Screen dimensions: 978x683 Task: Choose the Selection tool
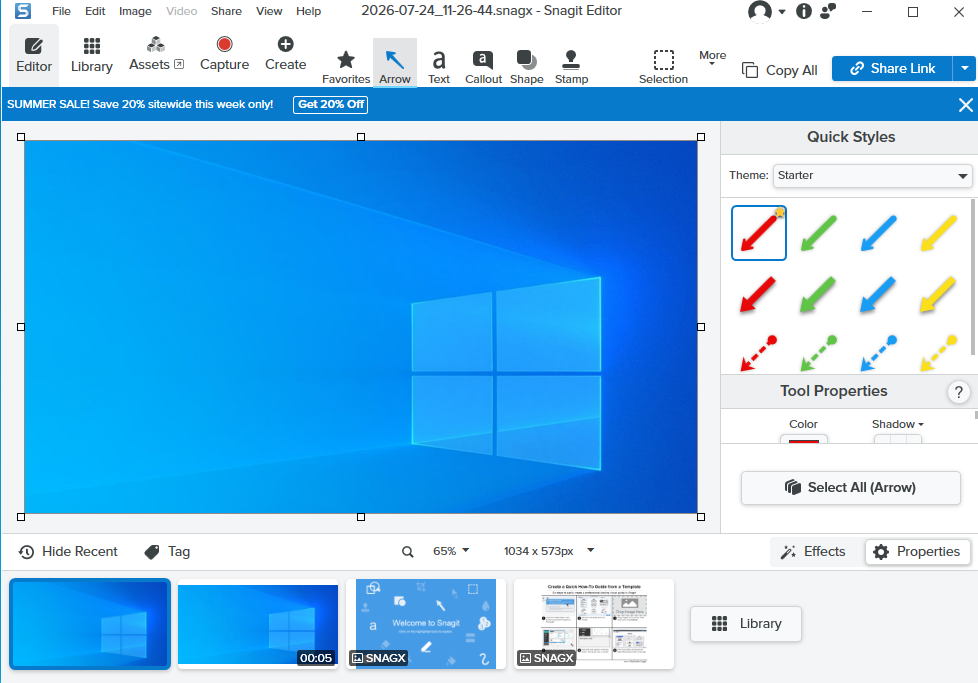[x=663, y=67]
